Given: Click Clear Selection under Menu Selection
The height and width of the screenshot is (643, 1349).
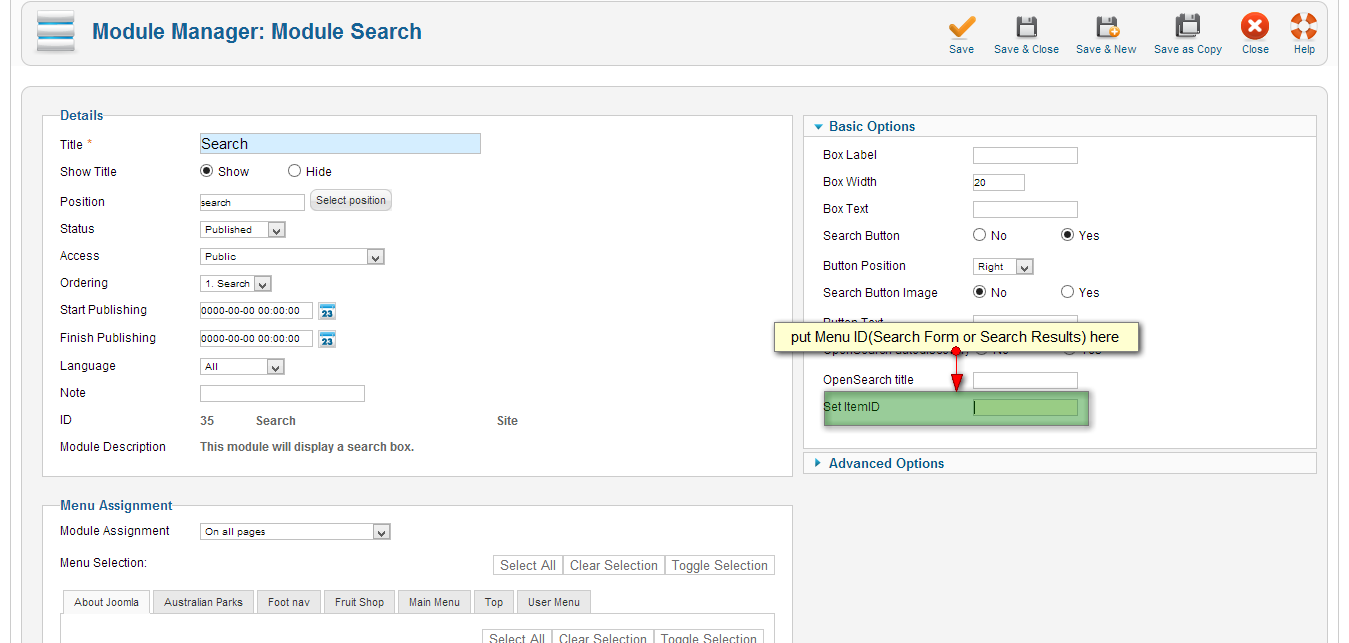Looking at the screenshot, I should coord(613,565).
